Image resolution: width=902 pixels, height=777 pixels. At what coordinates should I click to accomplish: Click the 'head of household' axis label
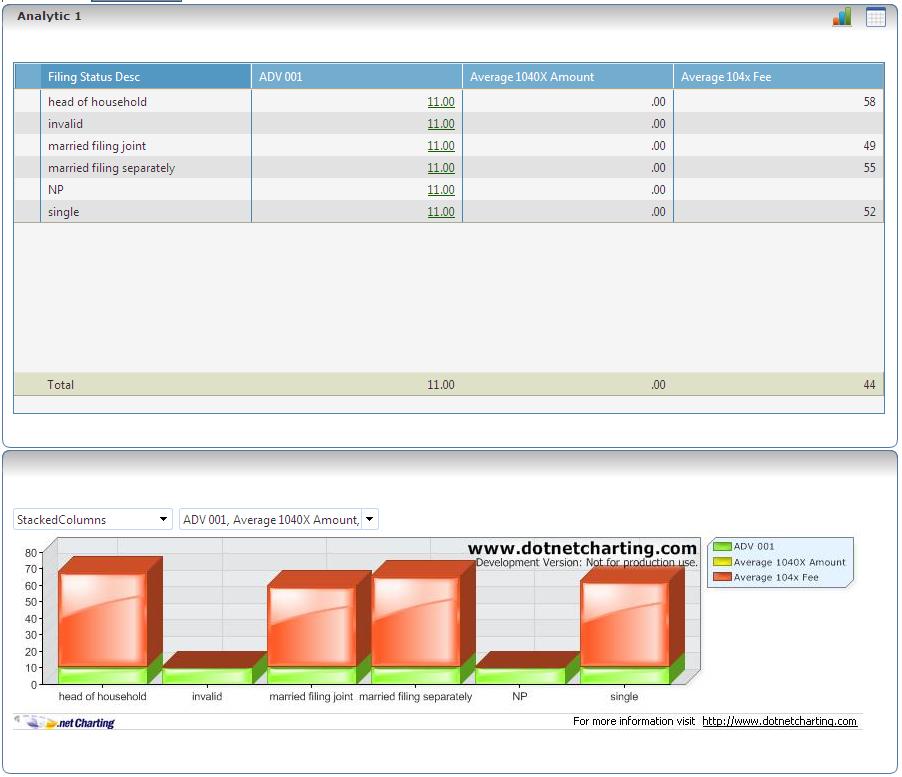[x=102, y=696]
